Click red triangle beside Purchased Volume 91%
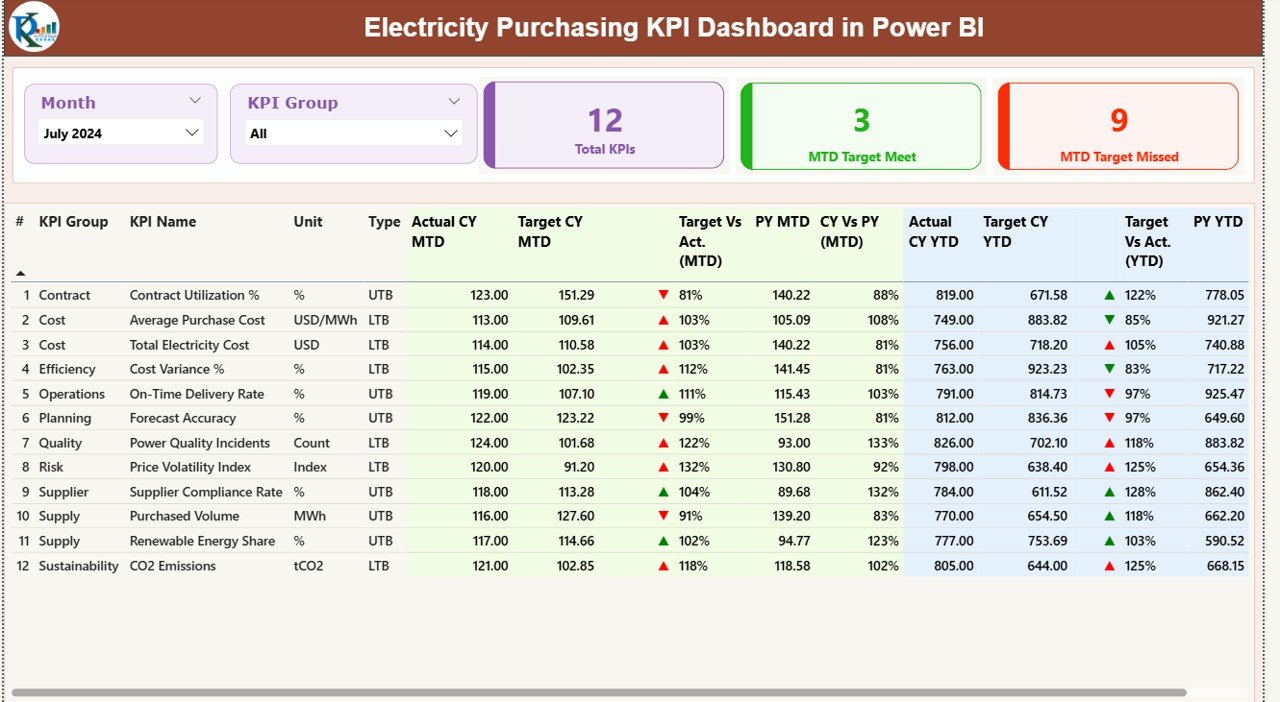The height and width of the screenshot is (702, 1280). [662, 516]
